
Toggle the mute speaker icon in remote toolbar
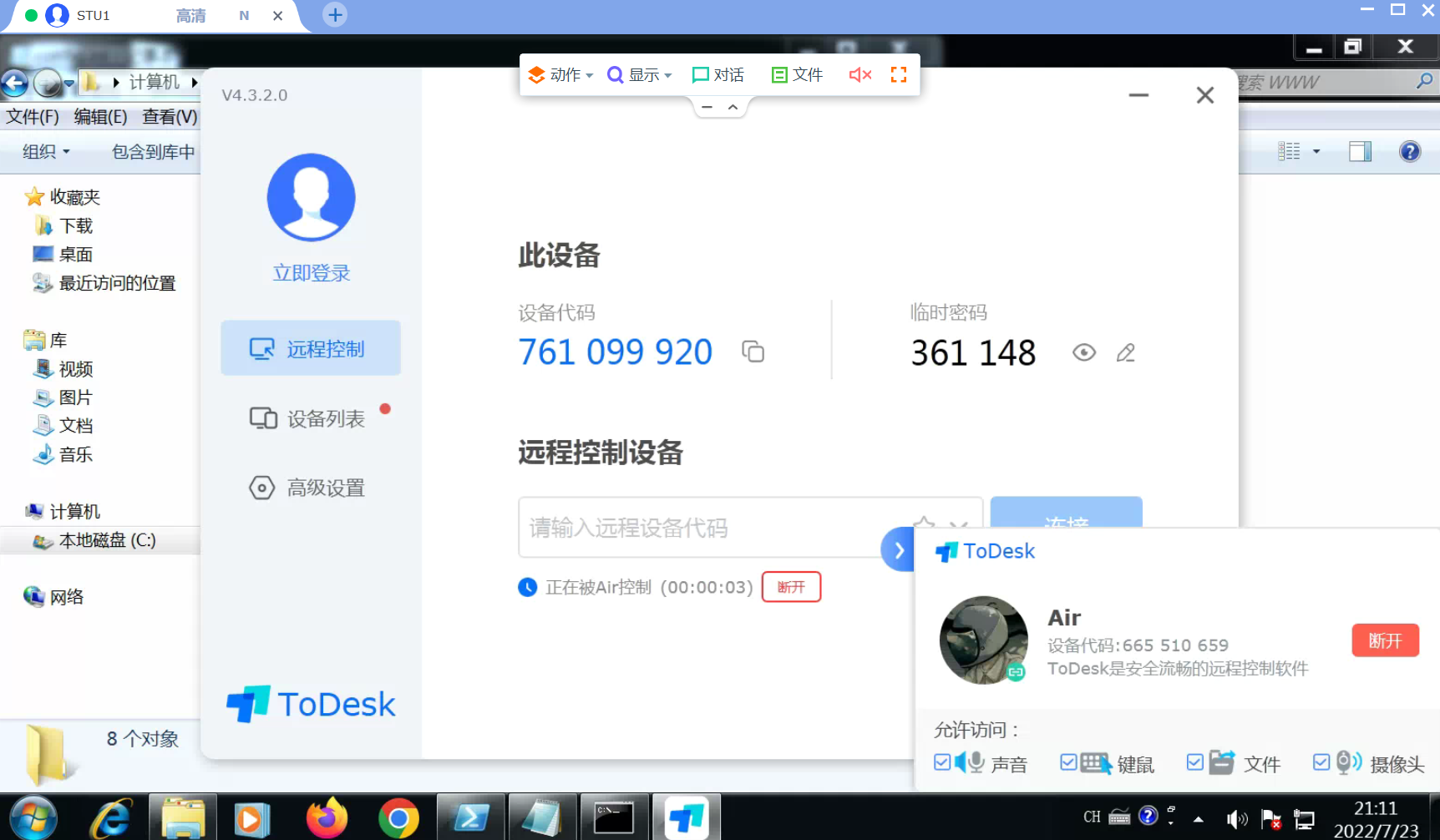click(x=860, y=75)
